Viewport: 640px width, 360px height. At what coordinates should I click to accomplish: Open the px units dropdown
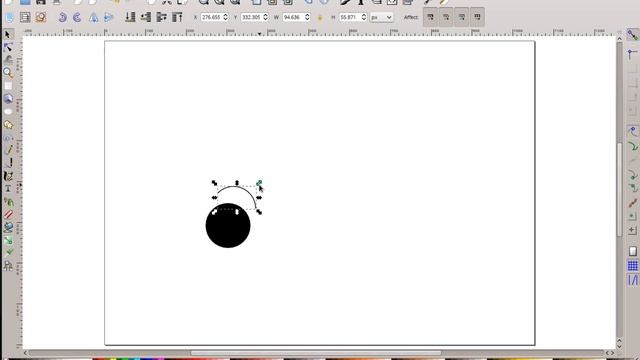coord(382,17)
